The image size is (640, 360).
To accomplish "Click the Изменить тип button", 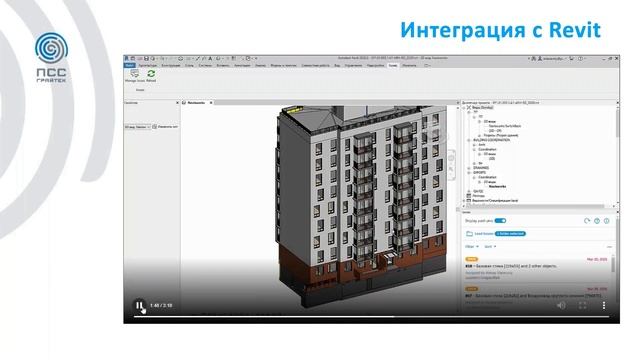I will [165, 127].
